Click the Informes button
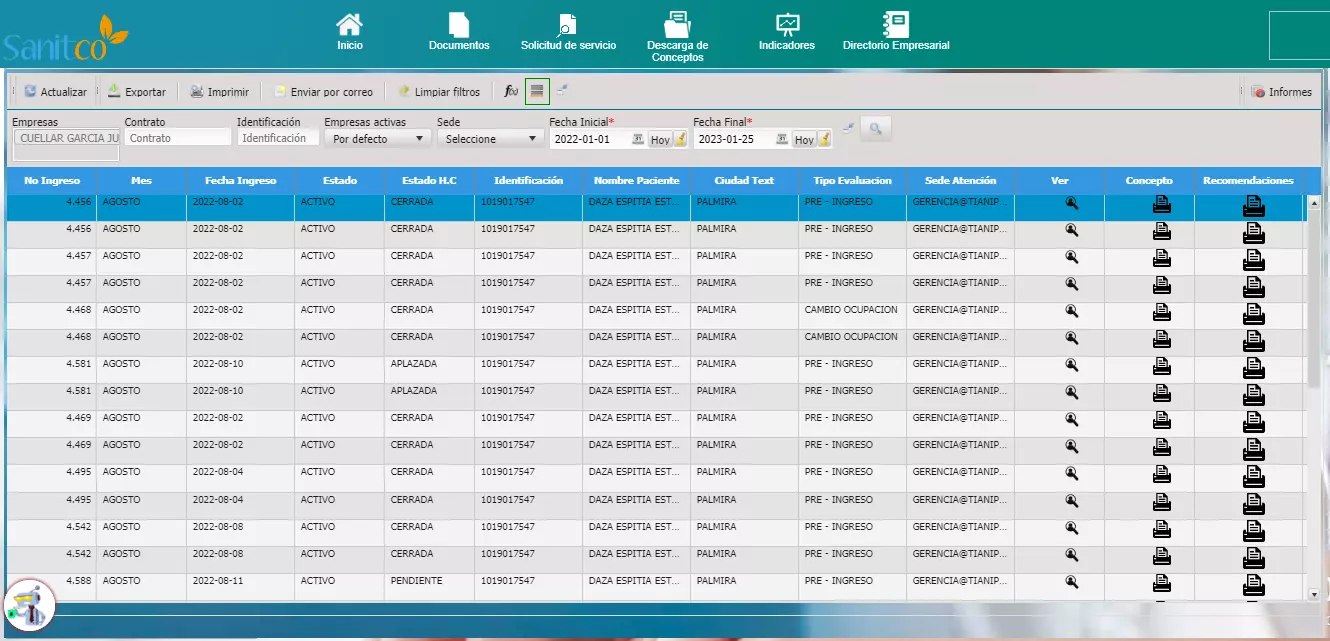Image resolution: width=1330 pixels, height=641 pixels. (1282, 92)
